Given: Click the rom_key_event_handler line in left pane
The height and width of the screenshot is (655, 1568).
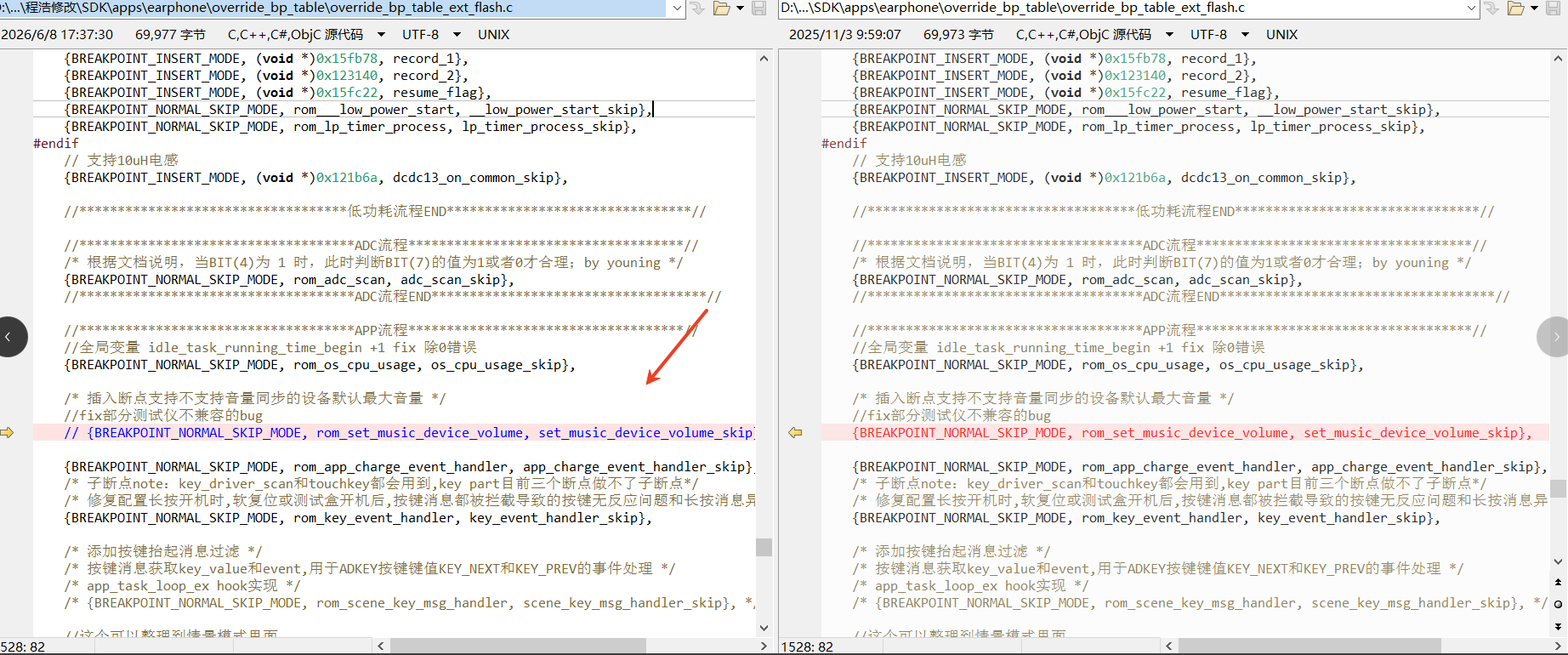Looking at the screenshot, I should (358, 518).
